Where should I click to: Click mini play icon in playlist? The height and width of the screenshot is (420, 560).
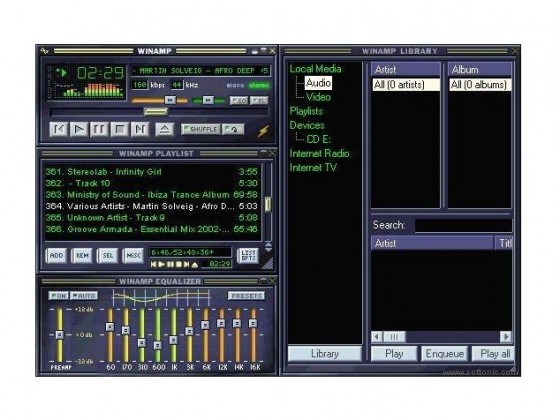(x=161, y=264)
